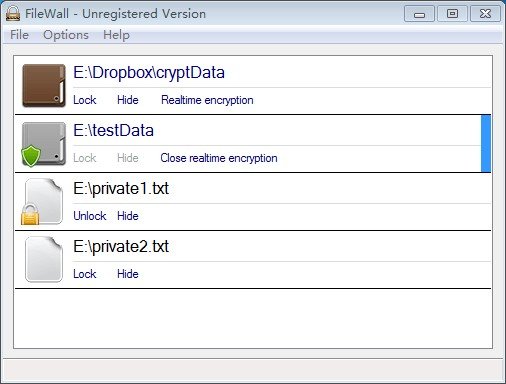
Task: Hide the private2.txt file
Action: pos(128,274)
